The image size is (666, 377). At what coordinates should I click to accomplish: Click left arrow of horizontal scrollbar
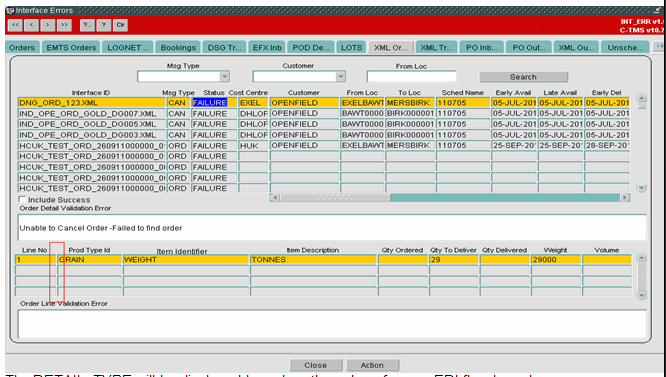click(x=275, y=198)
